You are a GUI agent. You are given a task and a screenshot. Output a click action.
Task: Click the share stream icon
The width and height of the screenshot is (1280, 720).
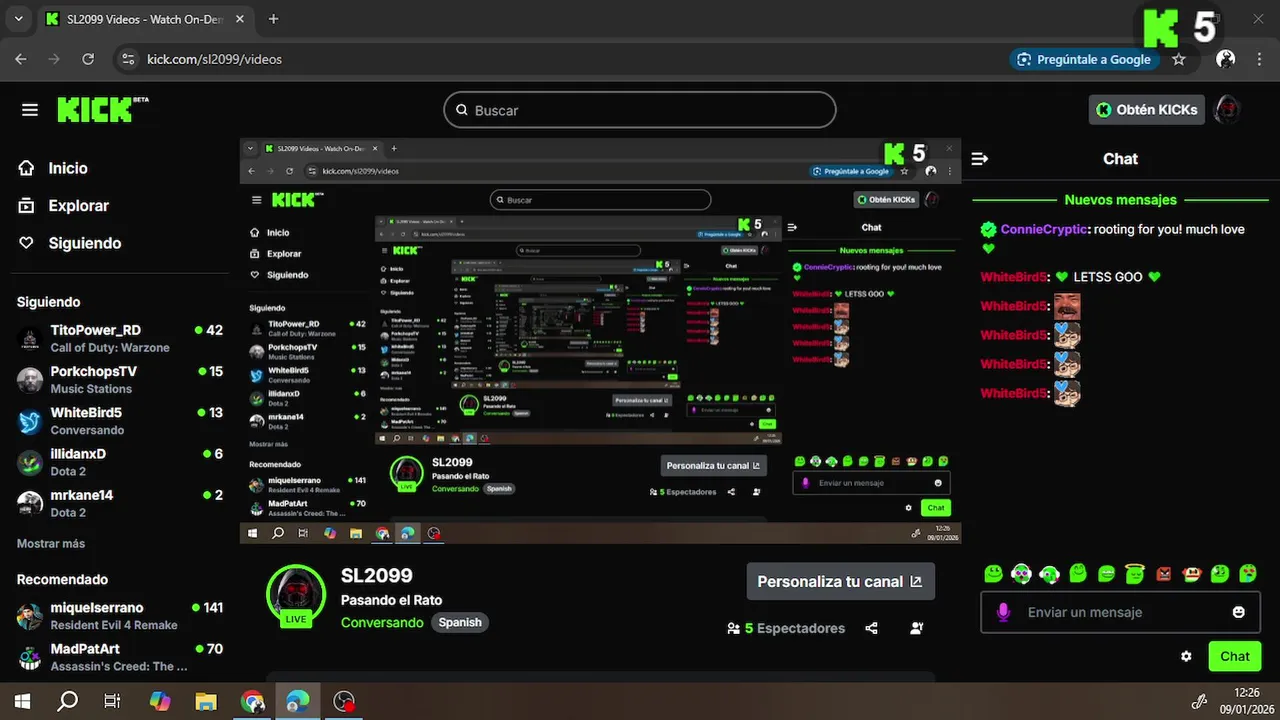click(871, 628)
